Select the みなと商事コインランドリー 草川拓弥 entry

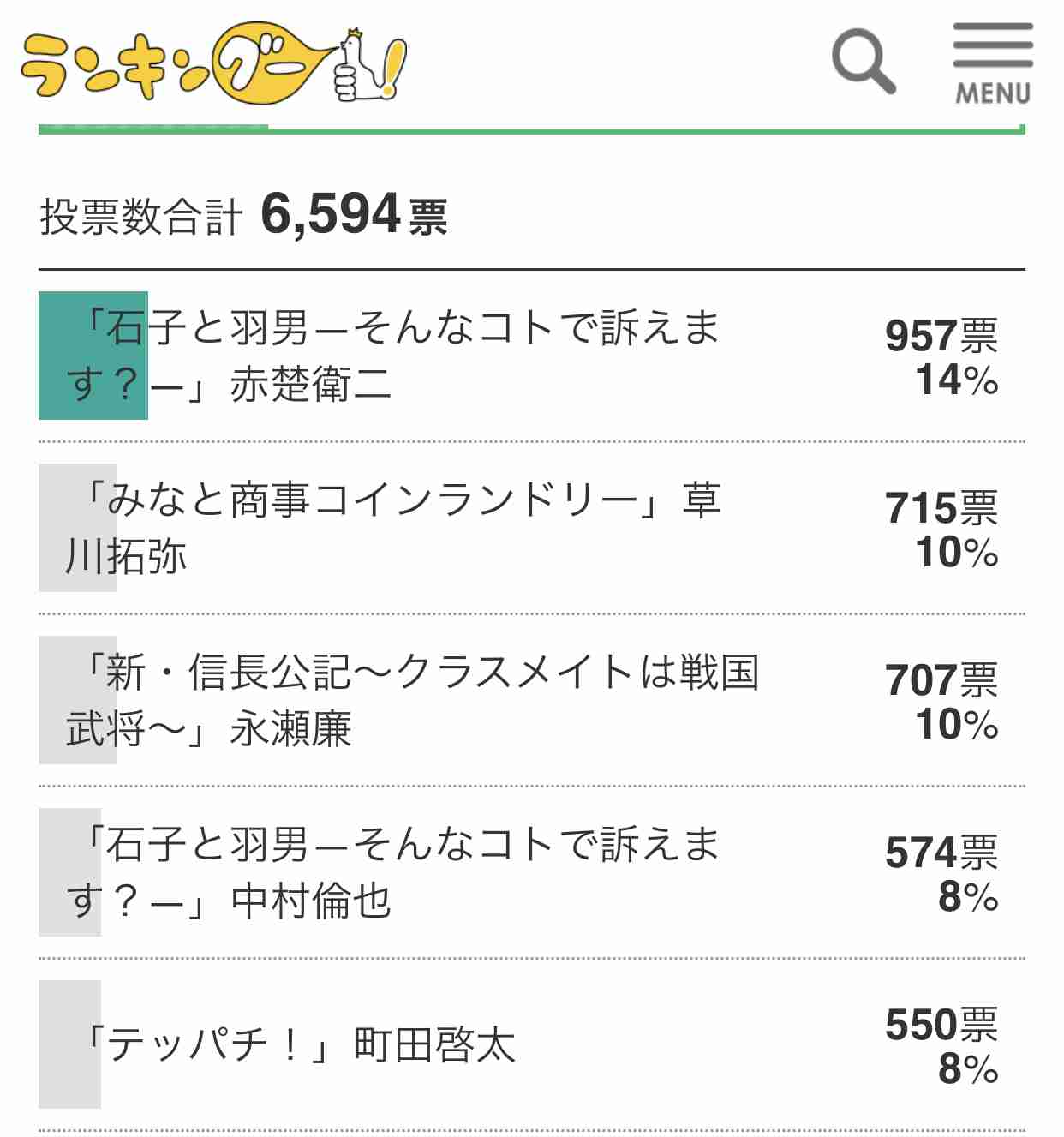pos(532,528)
